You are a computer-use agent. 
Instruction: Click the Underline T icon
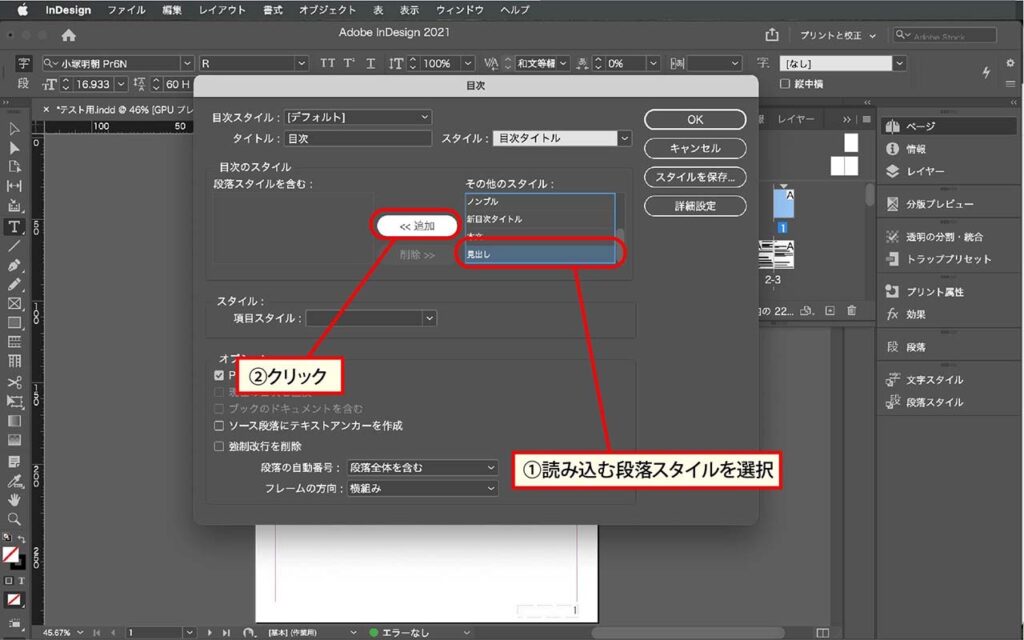tap(370, 63)
